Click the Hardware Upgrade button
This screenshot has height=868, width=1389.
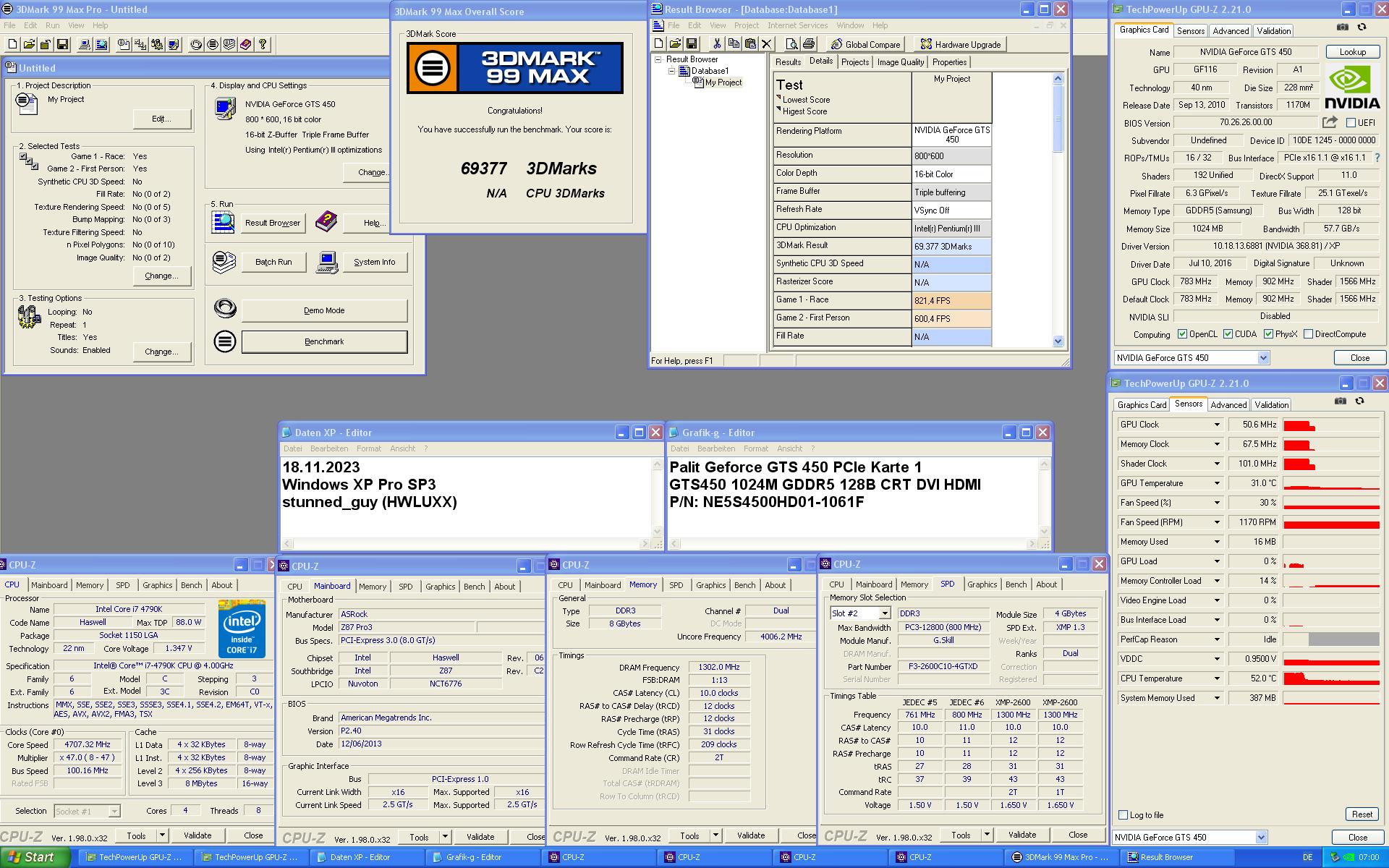[x=960, y=44]
